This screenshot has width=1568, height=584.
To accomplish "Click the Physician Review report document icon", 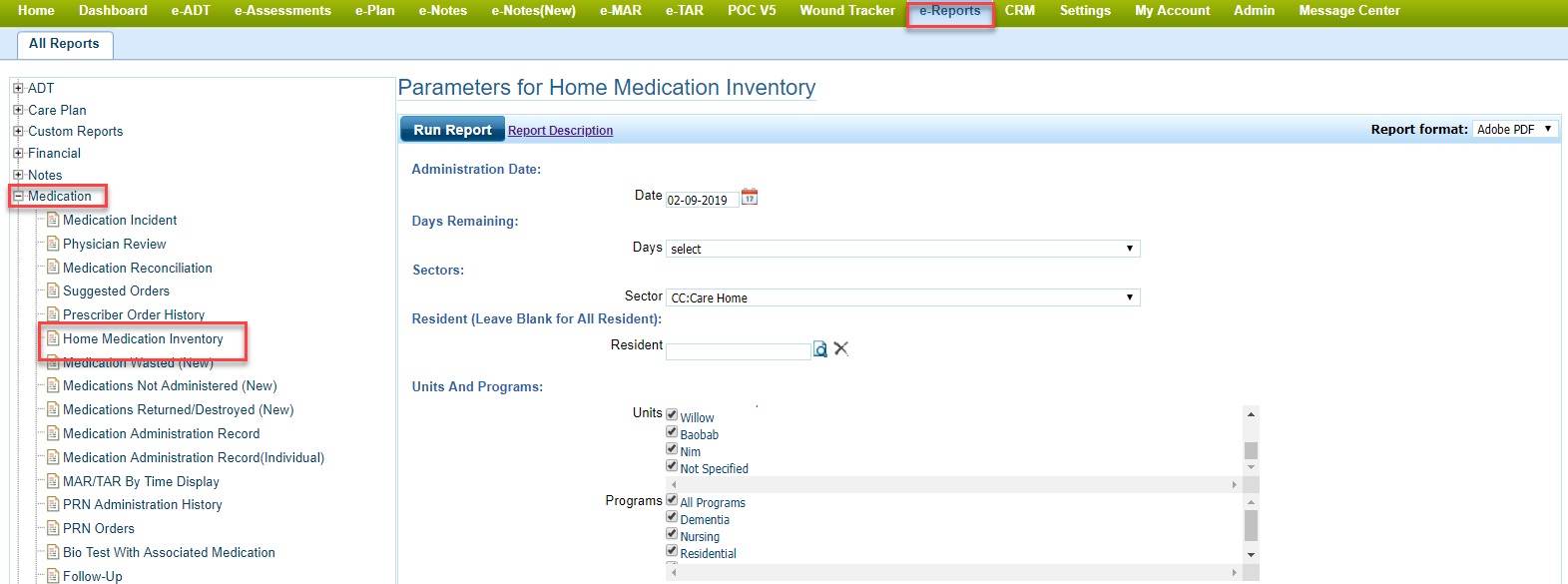I will coord(53,244).
